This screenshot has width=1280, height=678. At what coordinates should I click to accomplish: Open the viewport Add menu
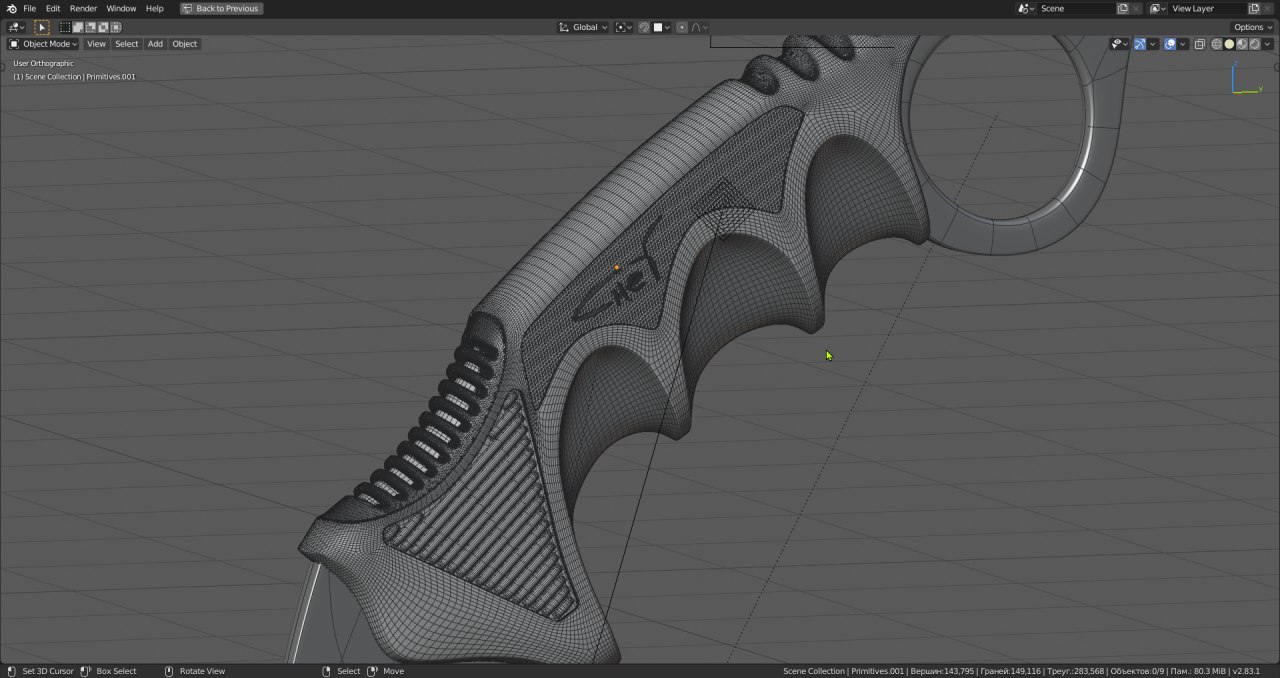(x=155, y=44)
